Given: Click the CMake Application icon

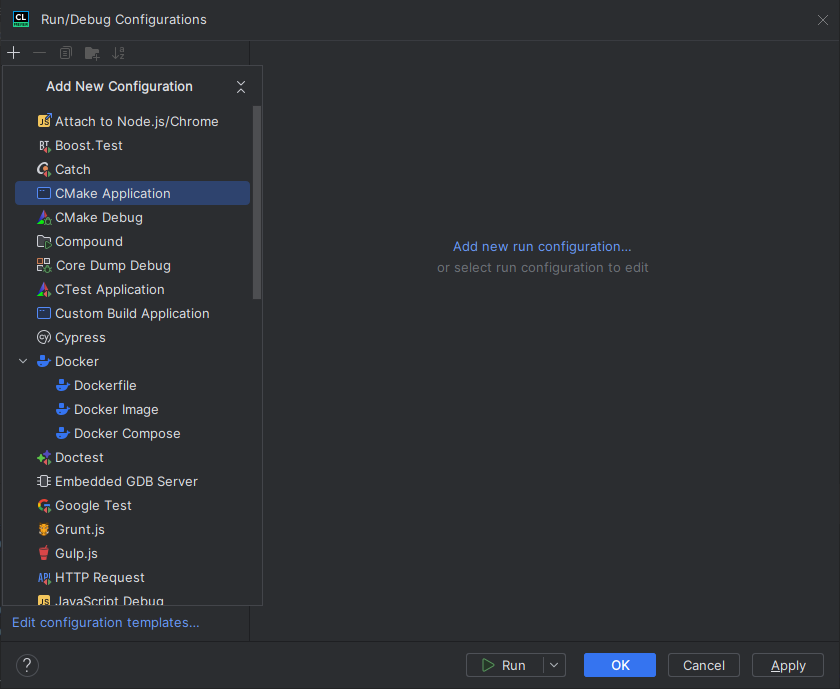Looking at the screenshot, I should pyautogui.click(x=44, y=193).
